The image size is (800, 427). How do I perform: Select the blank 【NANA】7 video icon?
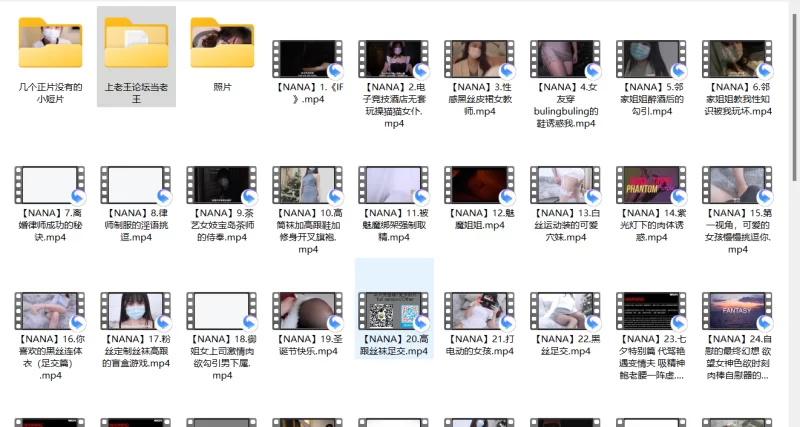click(50, 185)
